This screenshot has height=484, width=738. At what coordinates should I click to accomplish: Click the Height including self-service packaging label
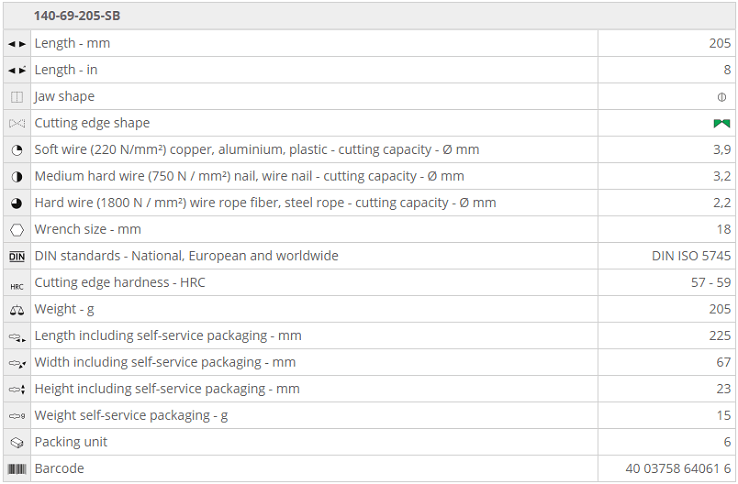[167, 389]
